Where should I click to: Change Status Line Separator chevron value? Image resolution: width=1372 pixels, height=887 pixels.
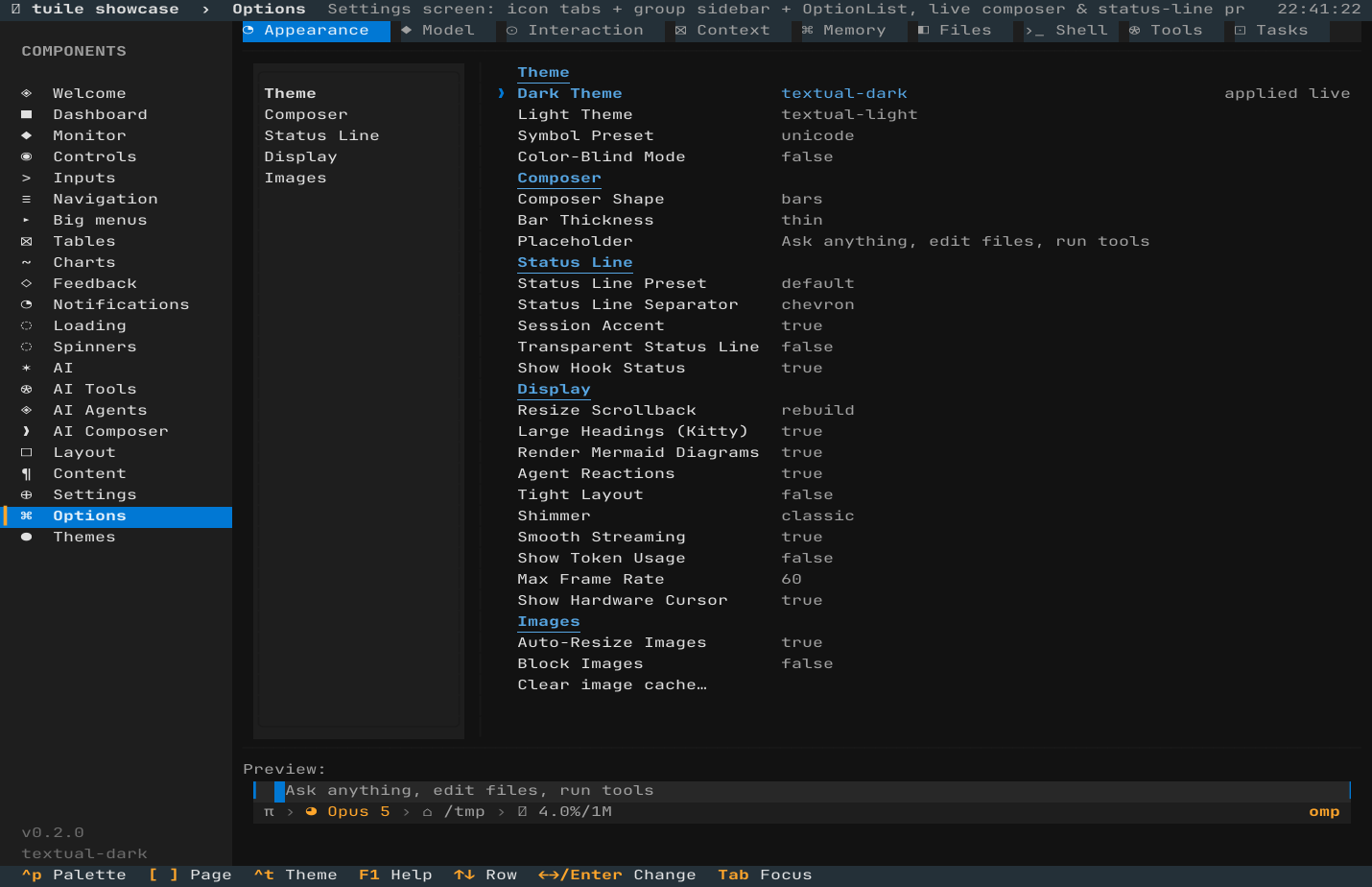817,304
